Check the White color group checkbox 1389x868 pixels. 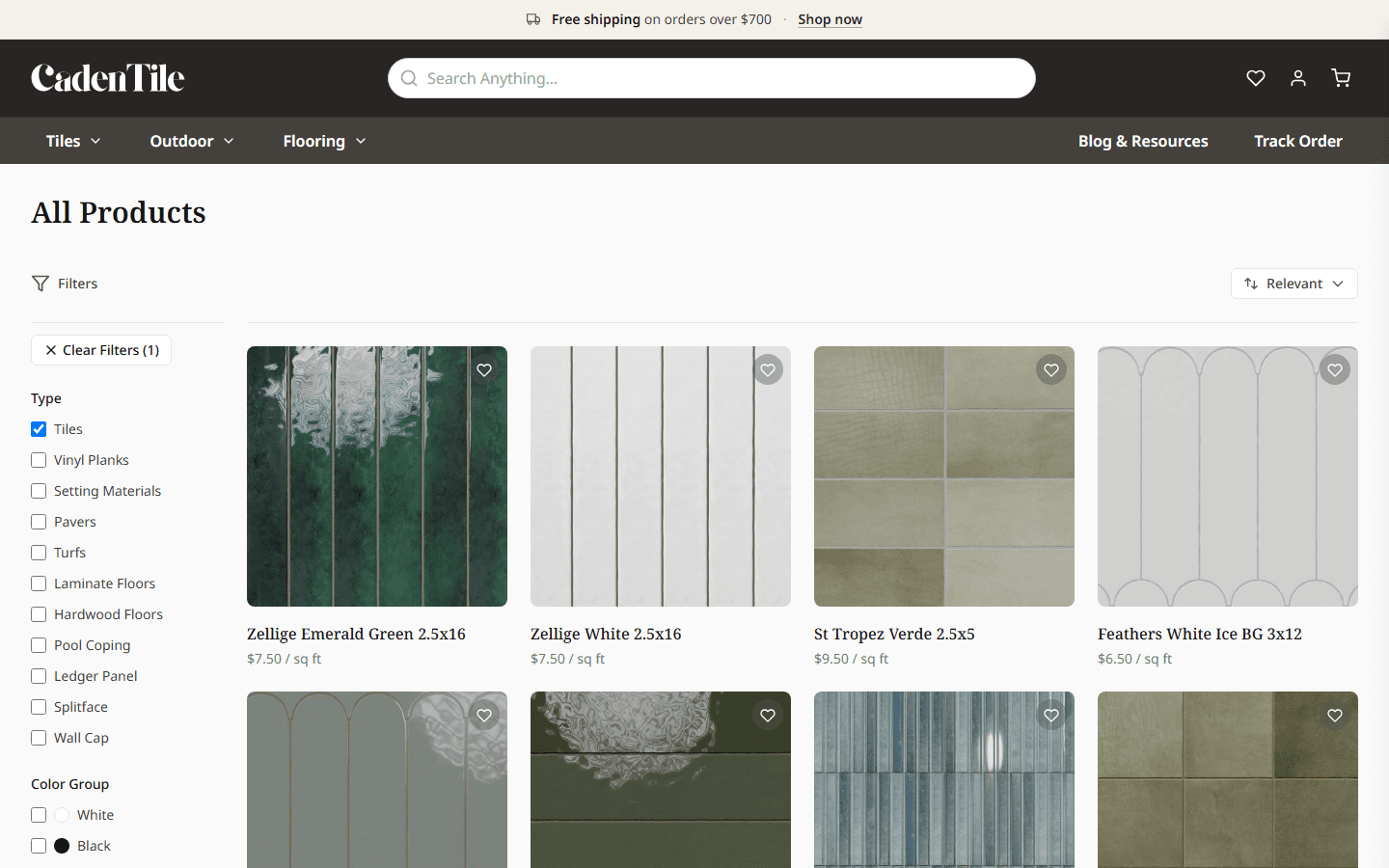coord(39,815)
